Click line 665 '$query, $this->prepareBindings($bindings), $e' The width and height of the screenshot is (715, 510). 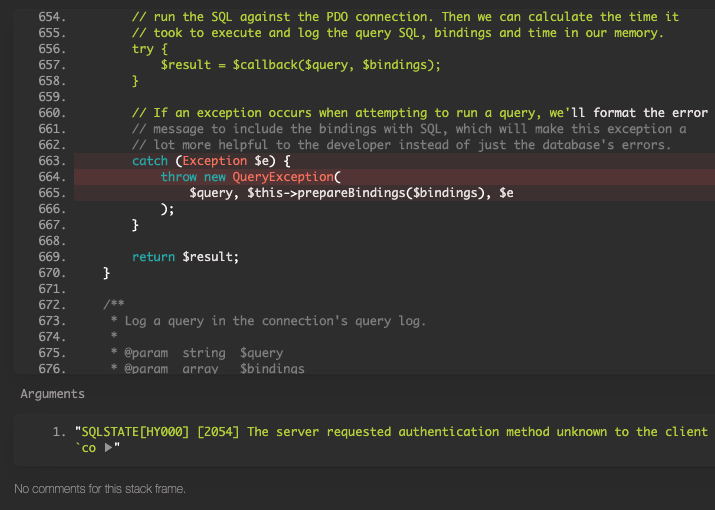pos(352,193)
